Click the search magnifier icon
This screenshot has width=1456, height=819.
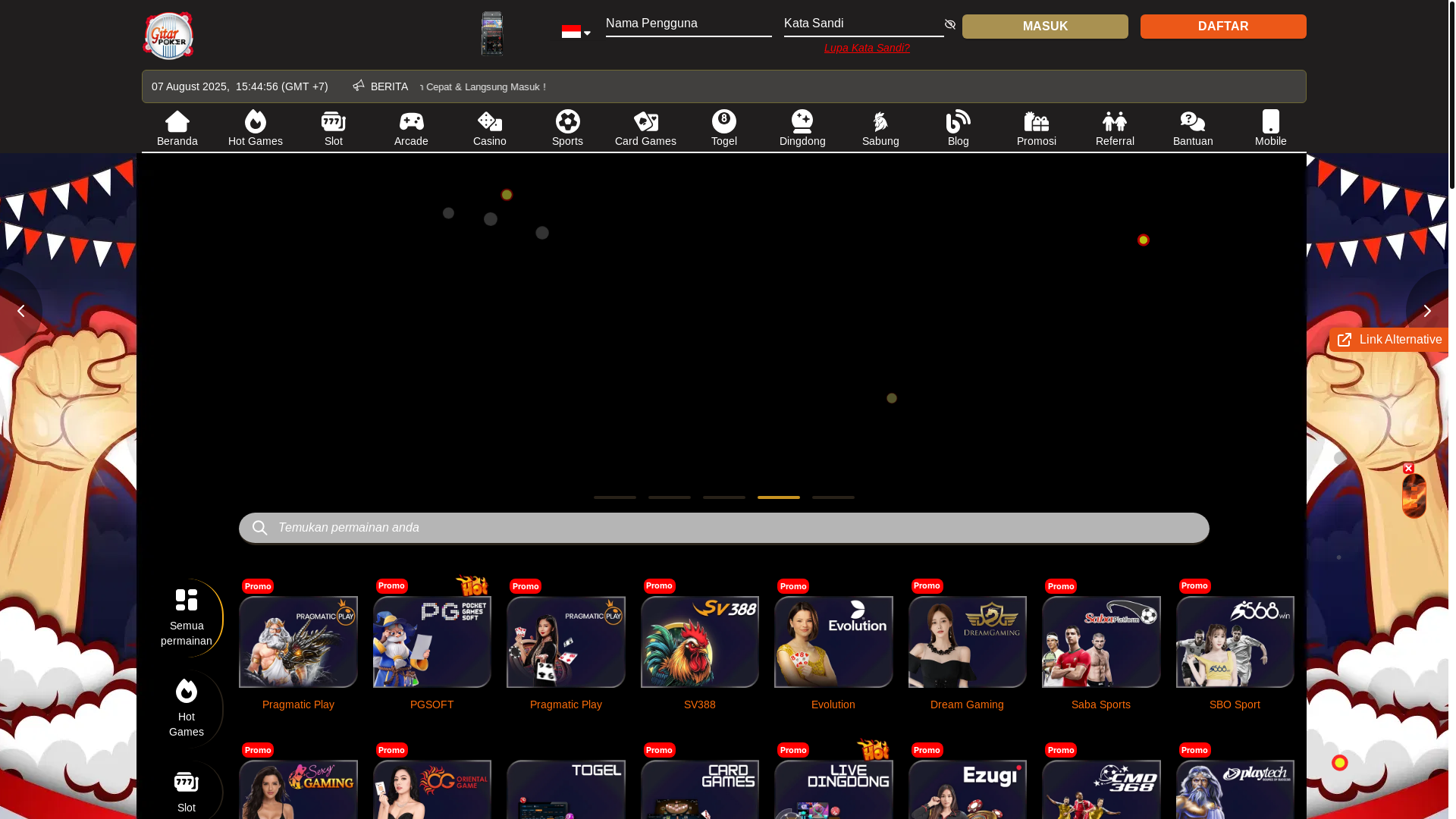(x=259, y=528)
